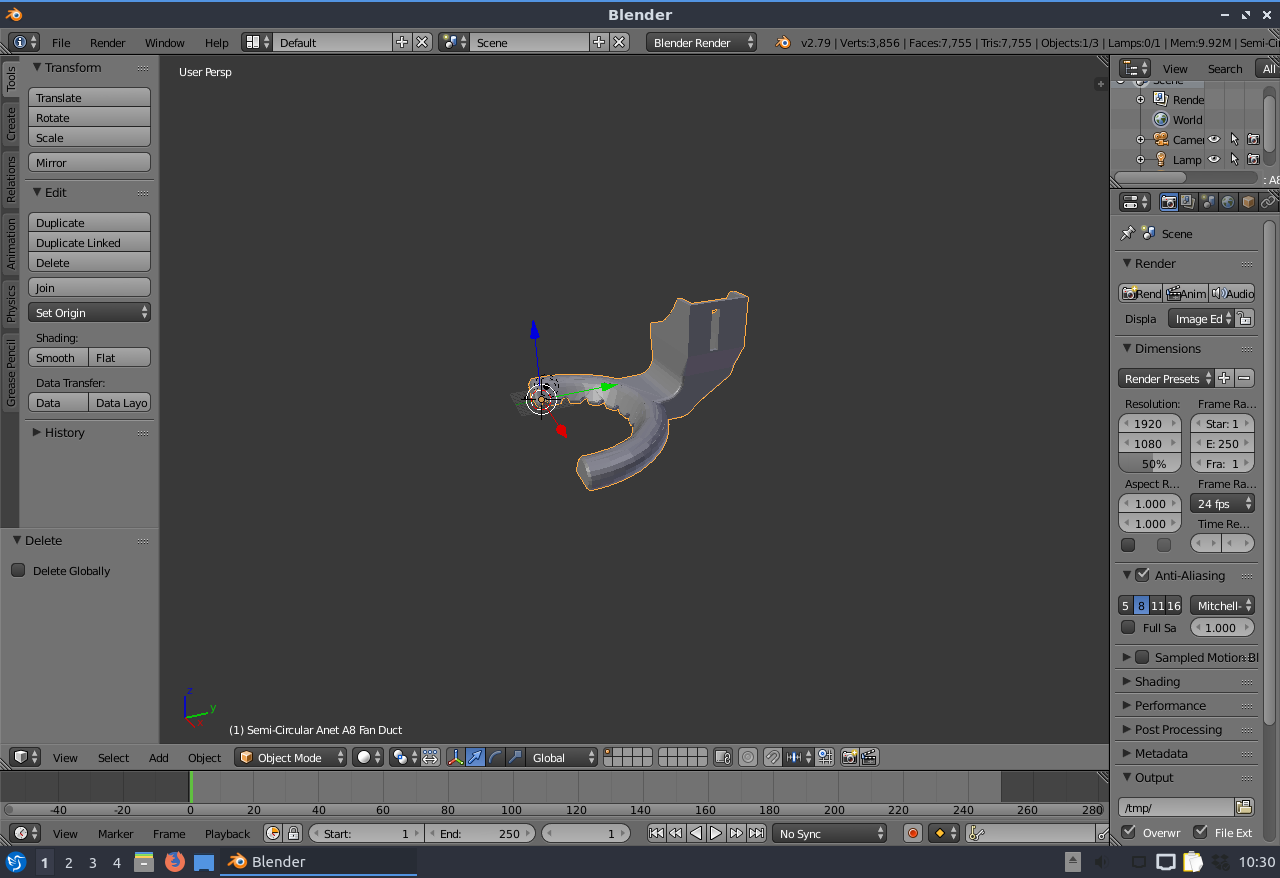Expand the Camera item in outliner
This screenshot has height=878, width=1280.
pyautogui.click(x=1140, y=139)
